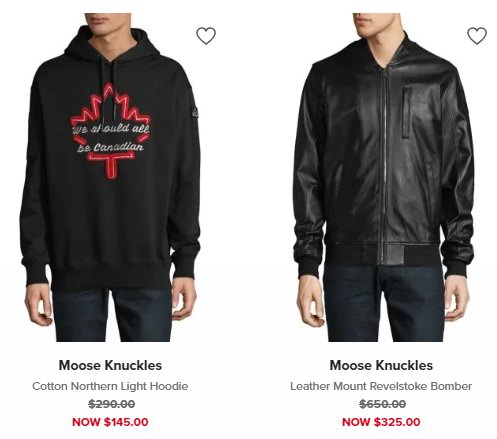
Task: Open Cotton Northern Light Hoodie link
Action: pyautogui.click(x=110, y=386)
